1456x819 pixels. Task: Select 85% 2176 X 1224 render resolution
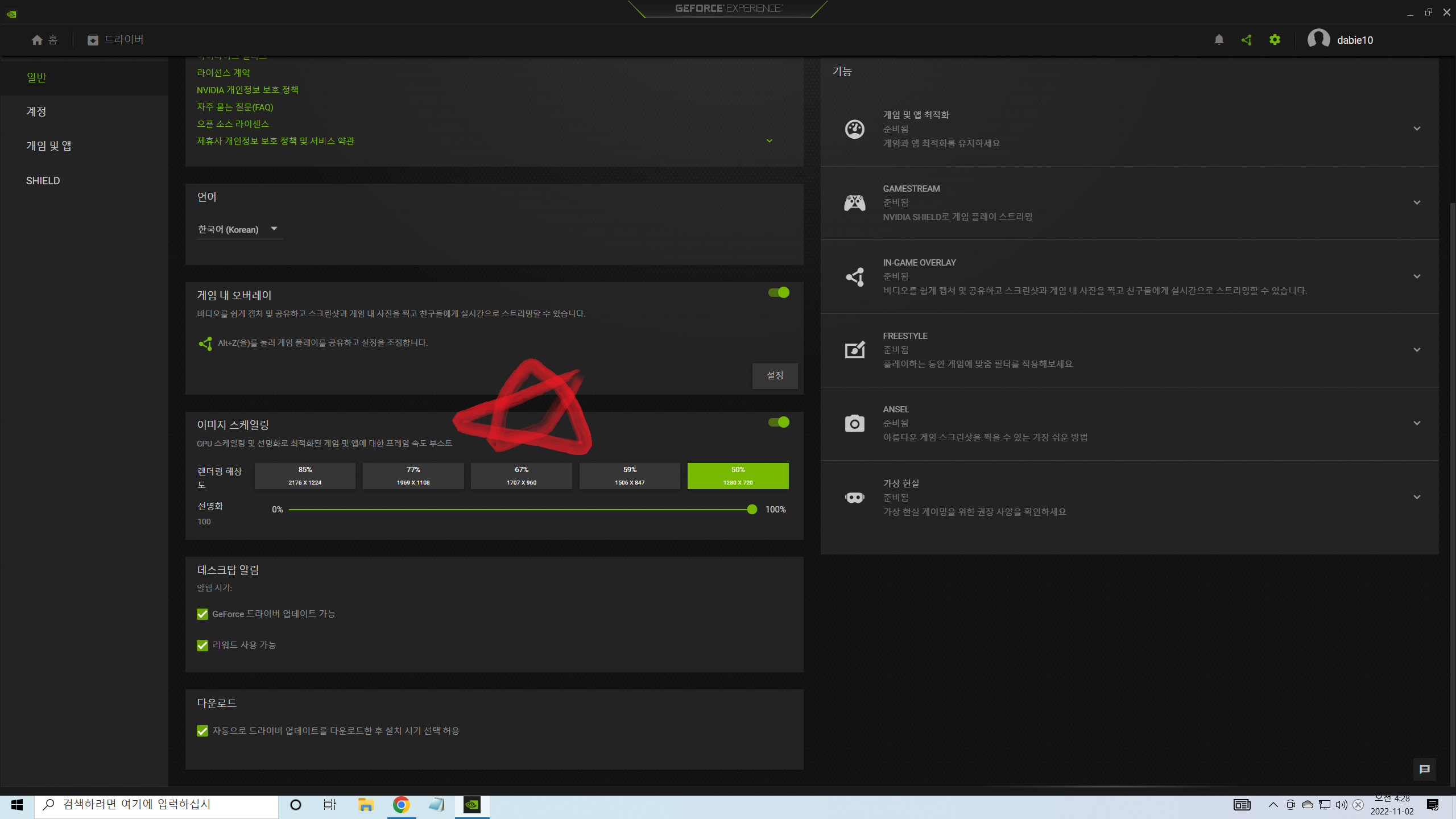click(305, 476)
